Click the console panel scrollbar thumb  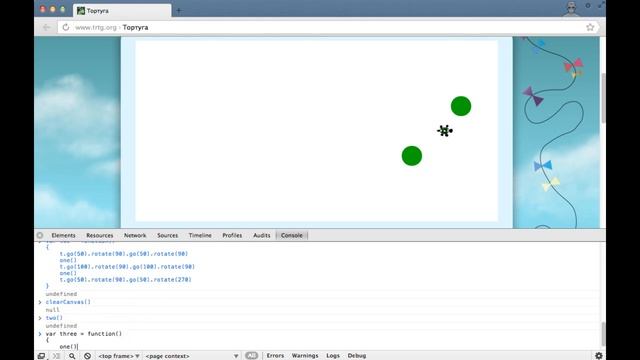603,334
